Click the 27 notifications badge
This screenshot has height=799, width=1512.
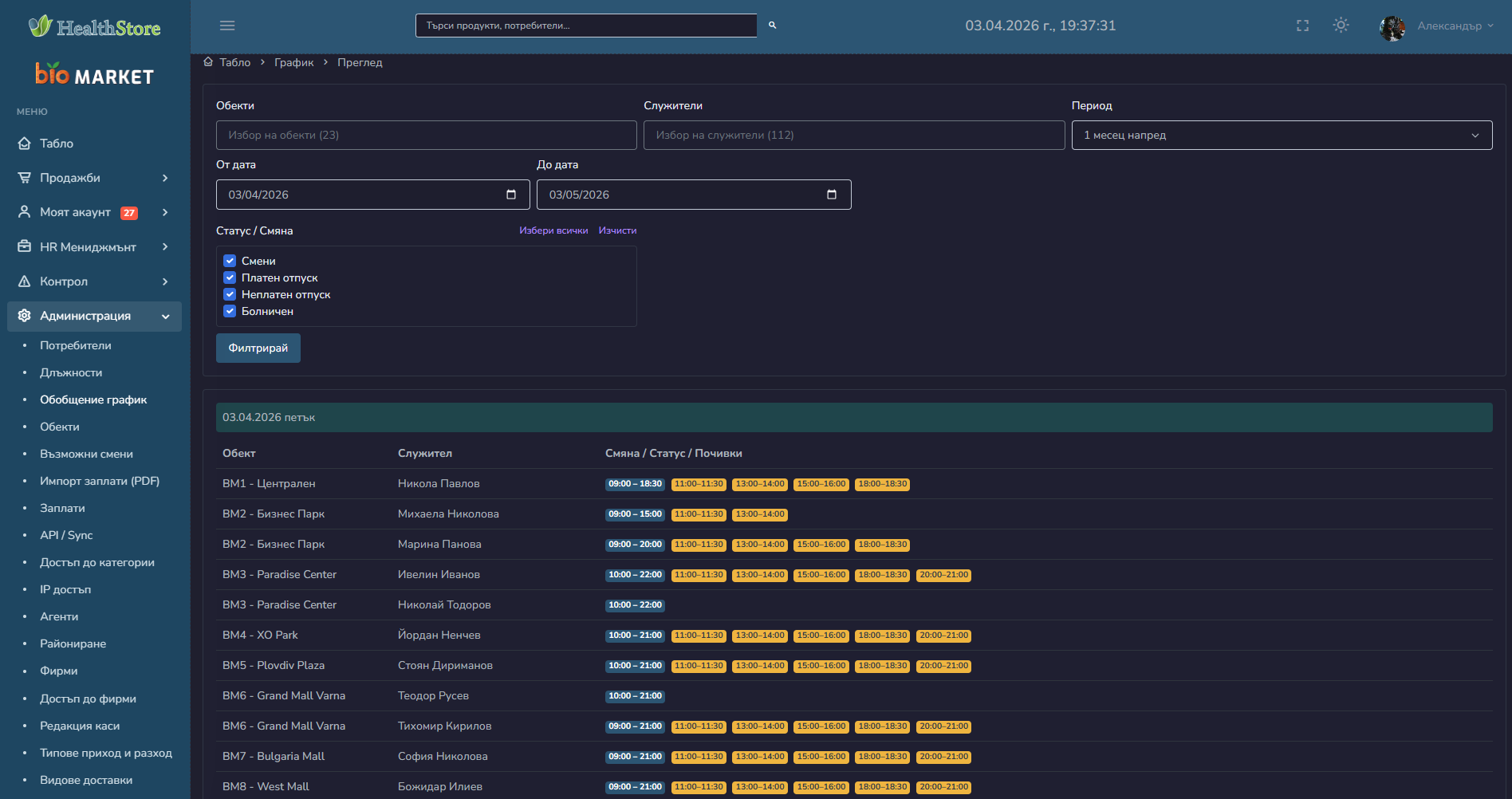[x=129, y=213]
